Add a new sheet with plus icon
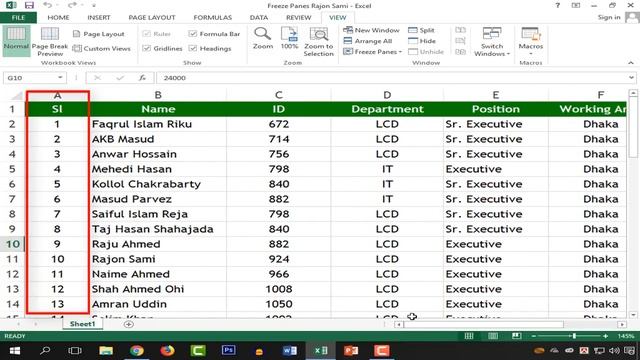 pos(129,324)
